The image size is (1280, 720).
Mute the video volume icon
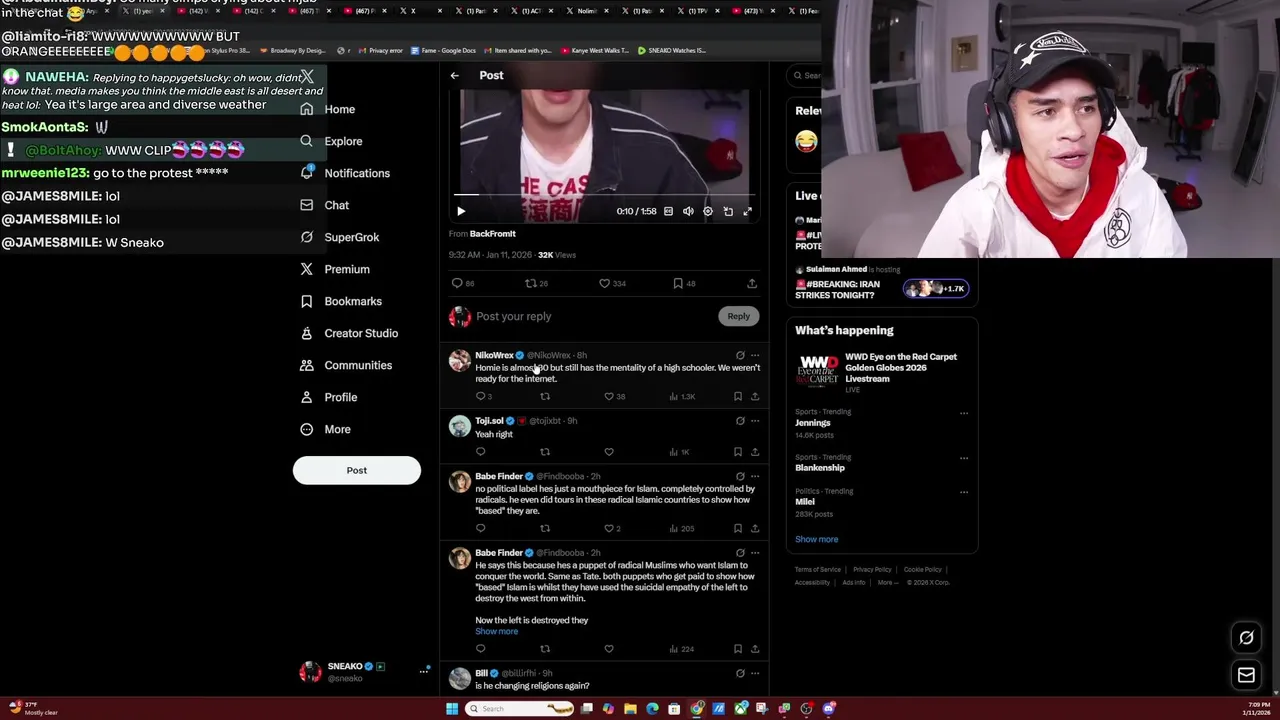point(688,211)
